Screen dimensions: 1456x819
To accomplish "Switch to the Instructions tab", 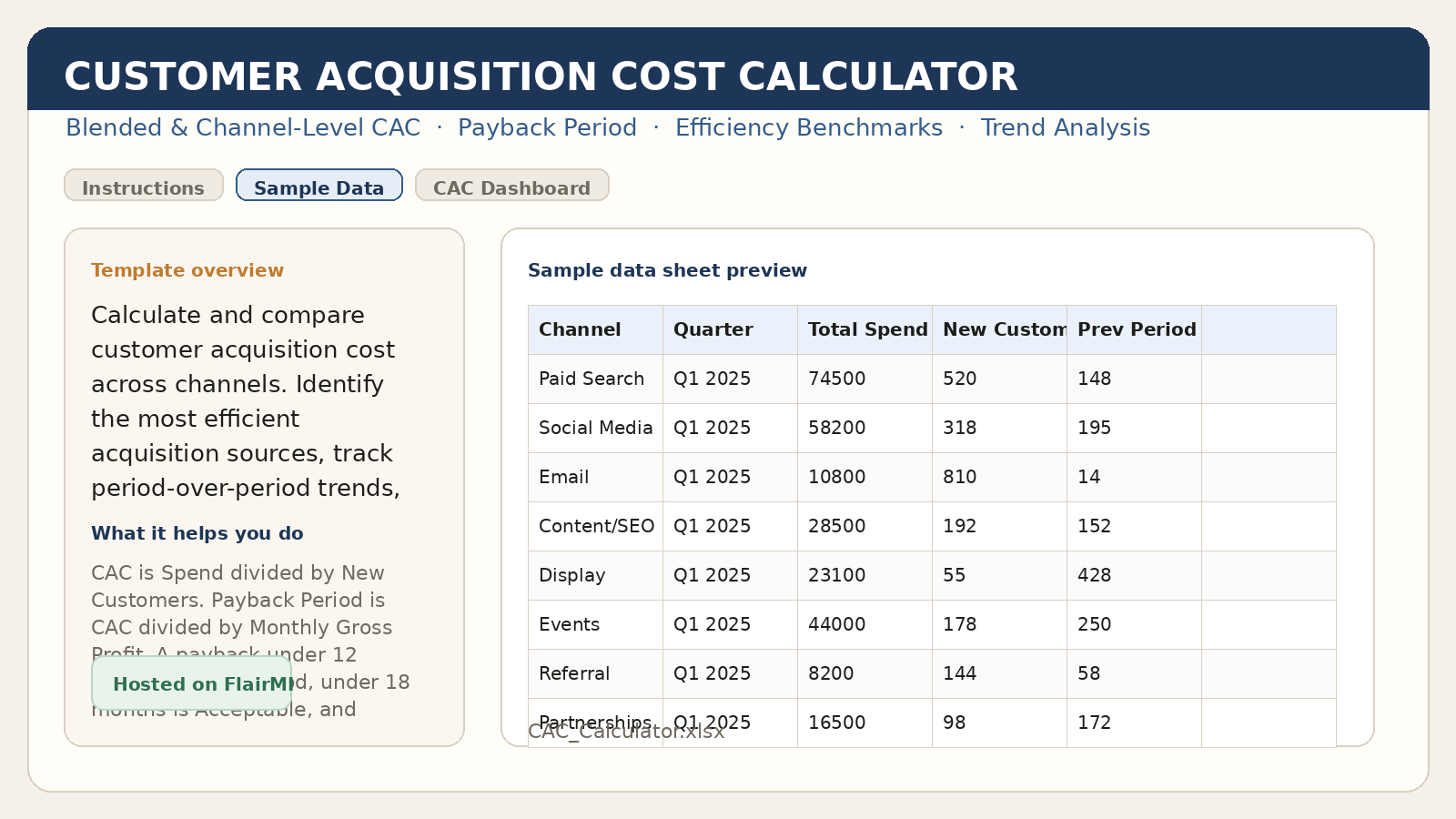I will (x=143, y=187).
